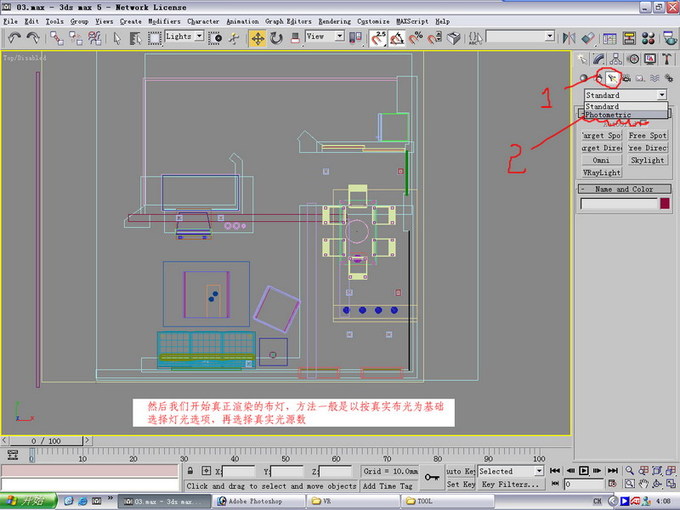Select the Geometry category icon
The height and width of the screenshot is (510, 680).
pos(584,78)
